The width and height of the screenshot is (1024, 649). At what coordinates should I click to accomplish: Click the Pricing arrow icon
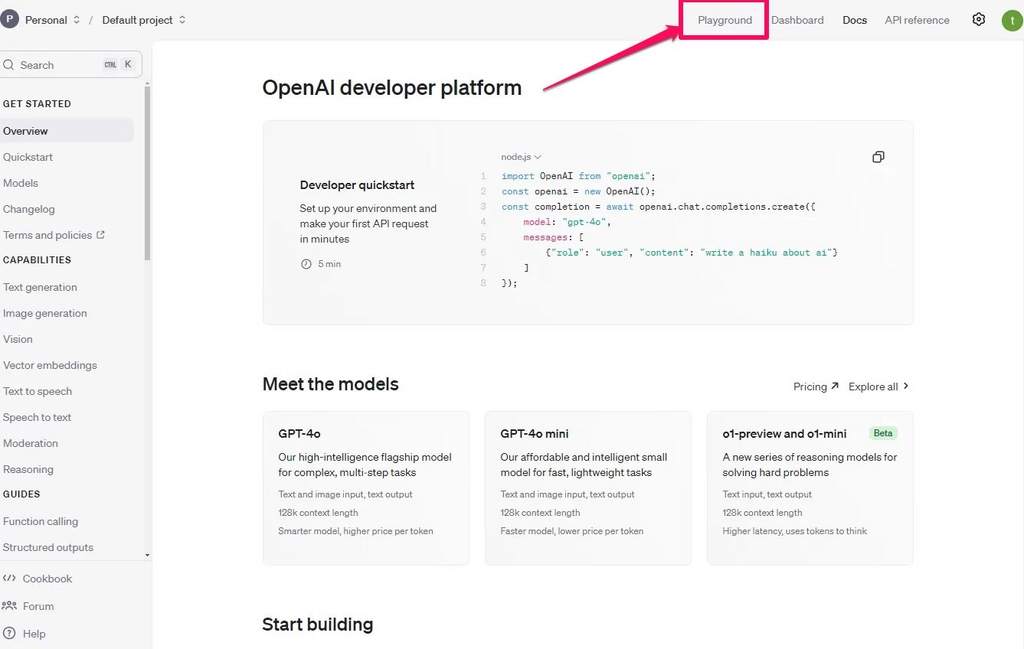click(834, 386)
